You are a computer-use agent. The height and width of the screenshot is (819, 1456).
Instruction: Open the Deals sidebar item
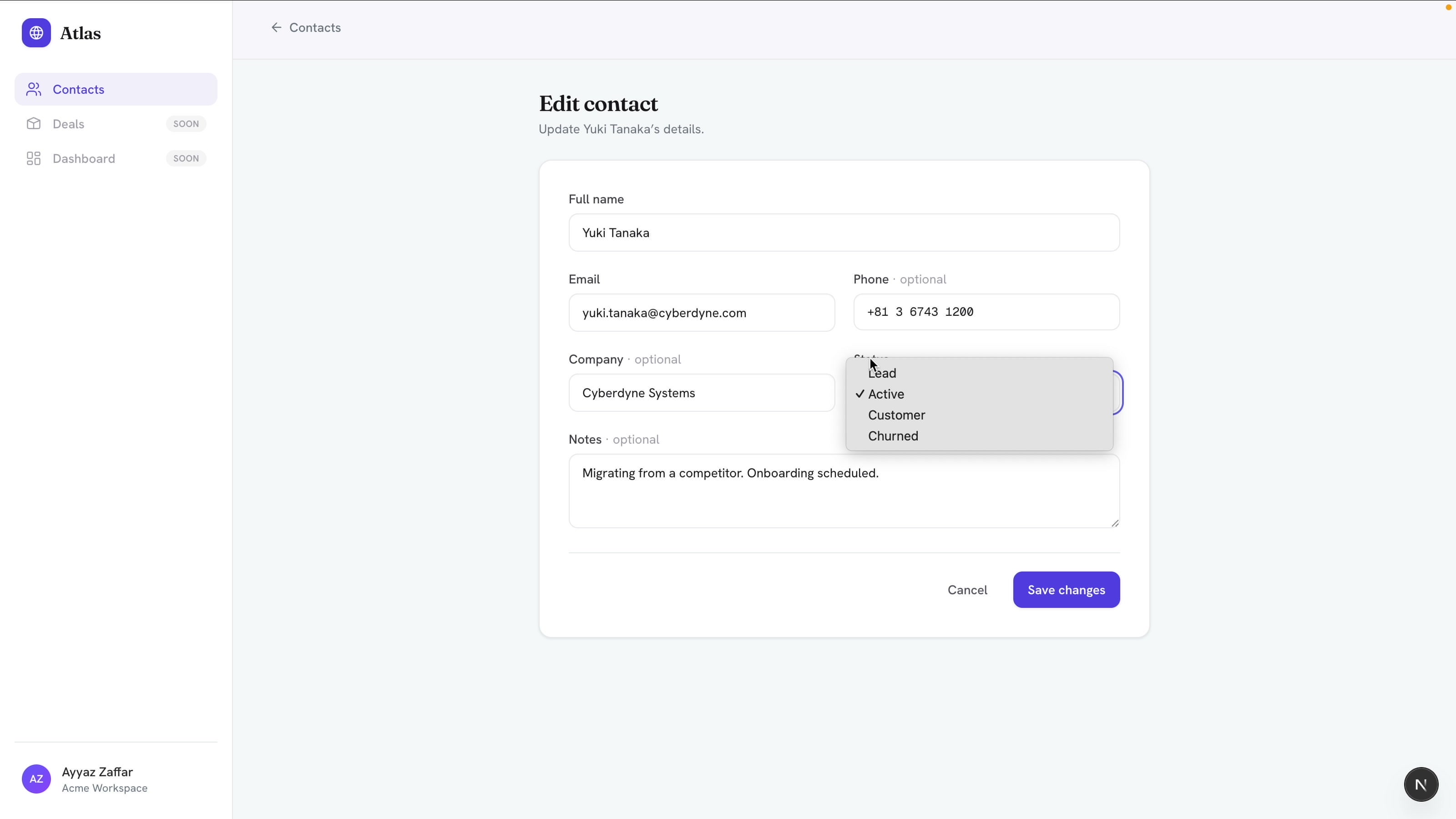116,124
